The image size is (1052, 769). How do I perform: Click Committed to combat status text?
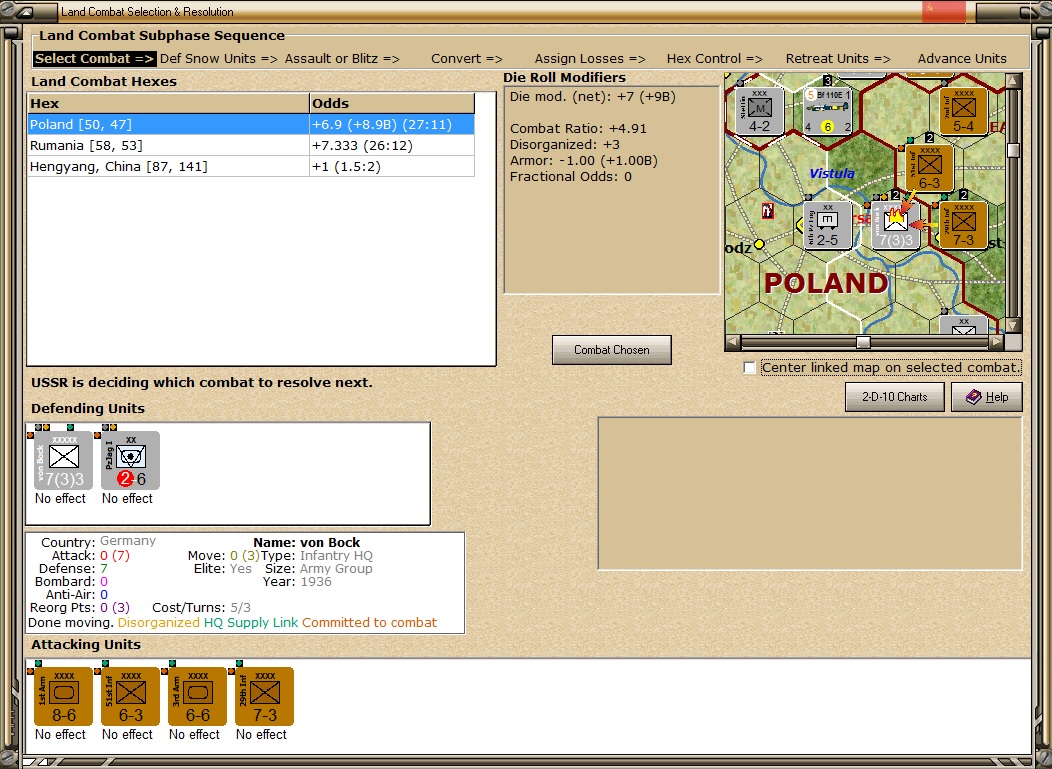[x=369, y=623]
